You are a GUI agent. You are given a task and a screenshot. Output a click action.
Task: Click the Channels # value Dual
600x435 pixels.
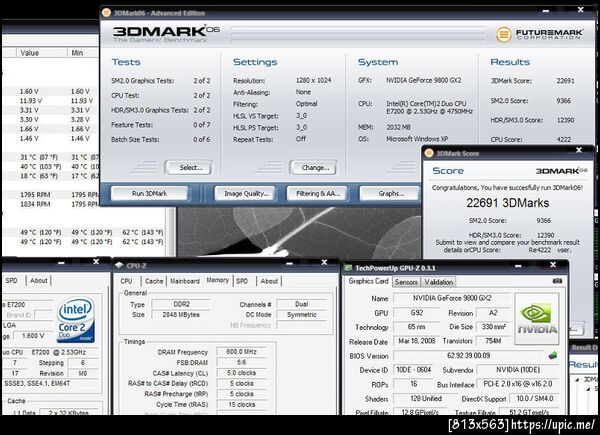pyautogui.click(x=302, y=304)
